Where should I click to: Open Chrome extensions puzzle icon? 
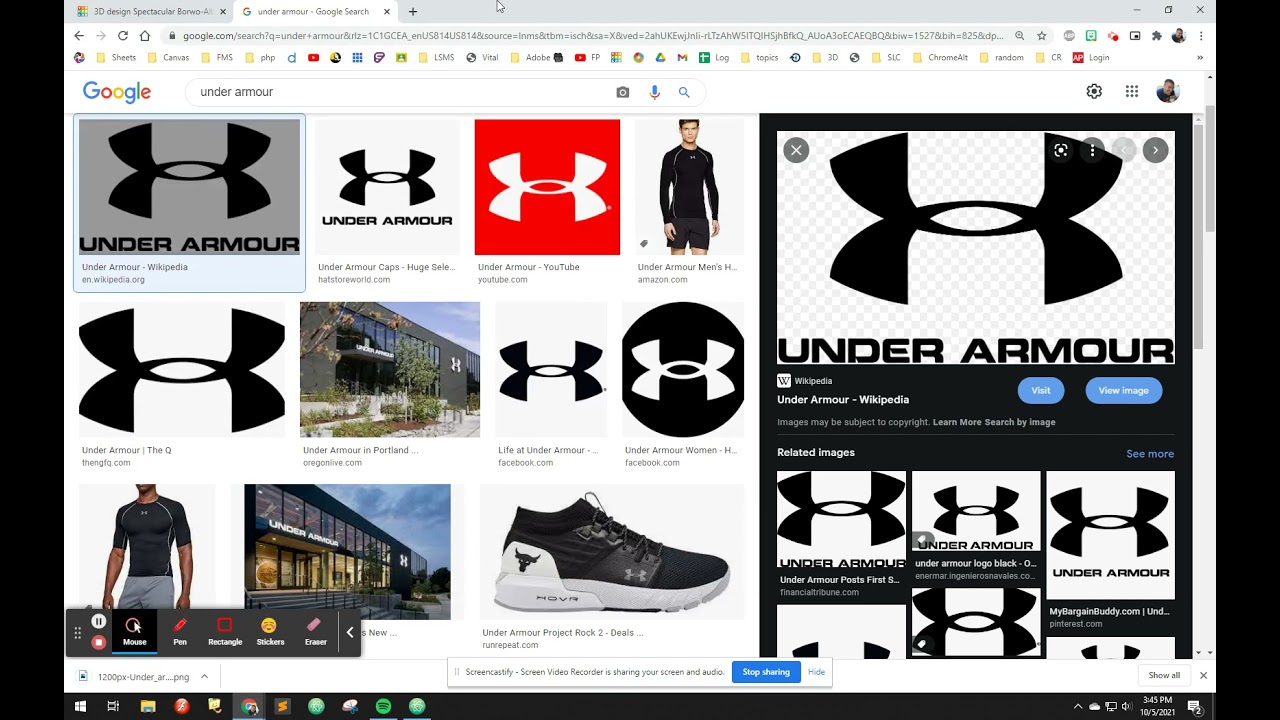[x=1157, y=35]
